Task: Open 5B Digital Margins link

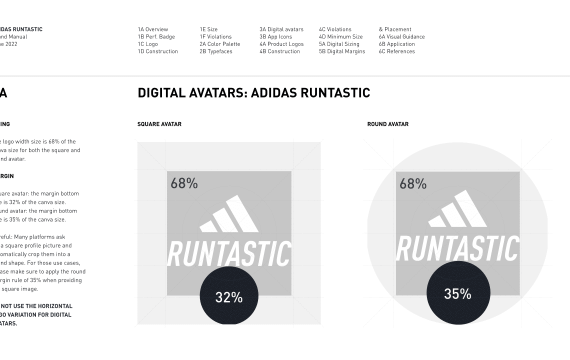Action: tap(342, 51)
